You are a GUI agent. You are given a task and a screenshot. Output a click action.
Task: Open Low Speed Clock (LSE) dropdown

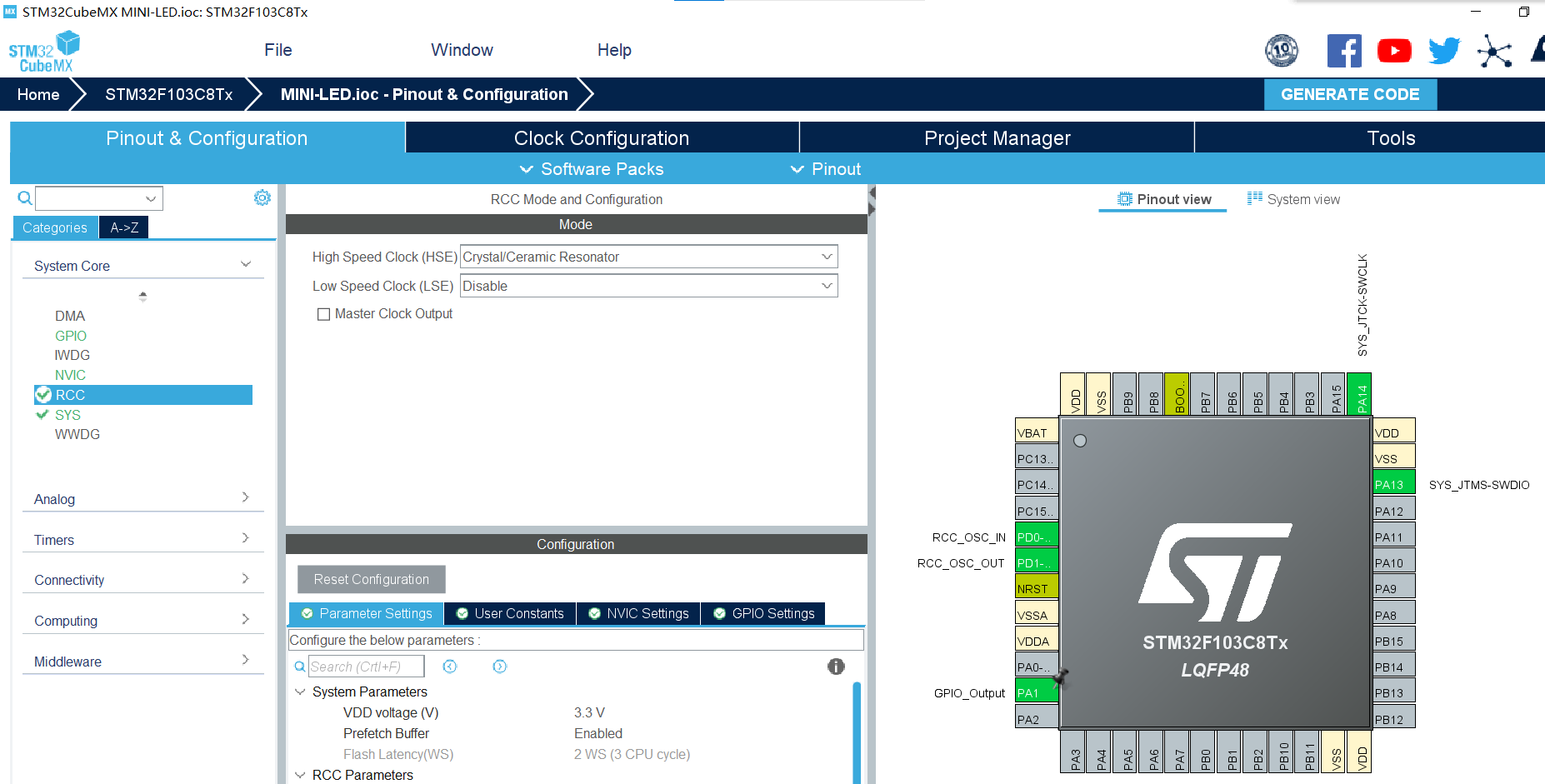(648, 286)
